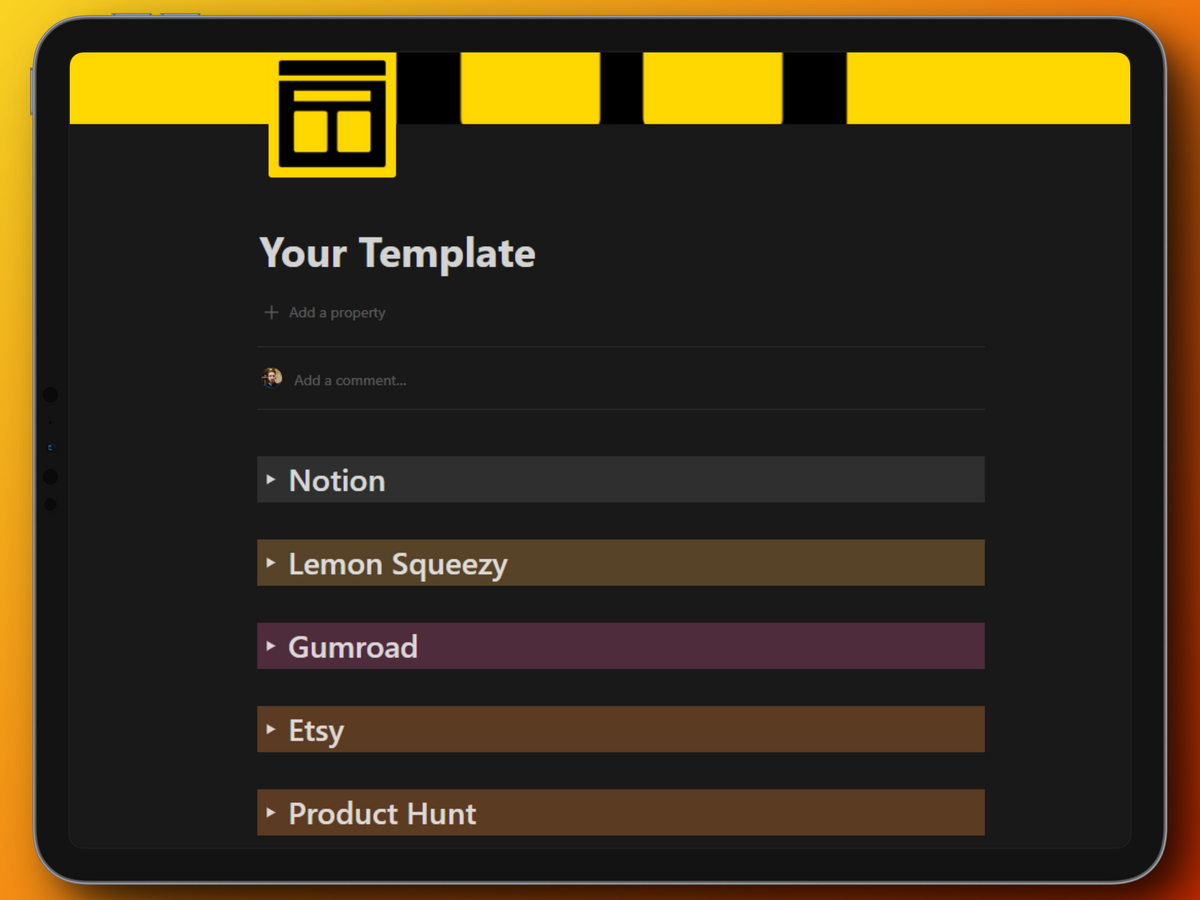This screenshot has width=1200, height=900.
Task: Click the purple Gumroad block background
Action: click(x=700, y=646)
